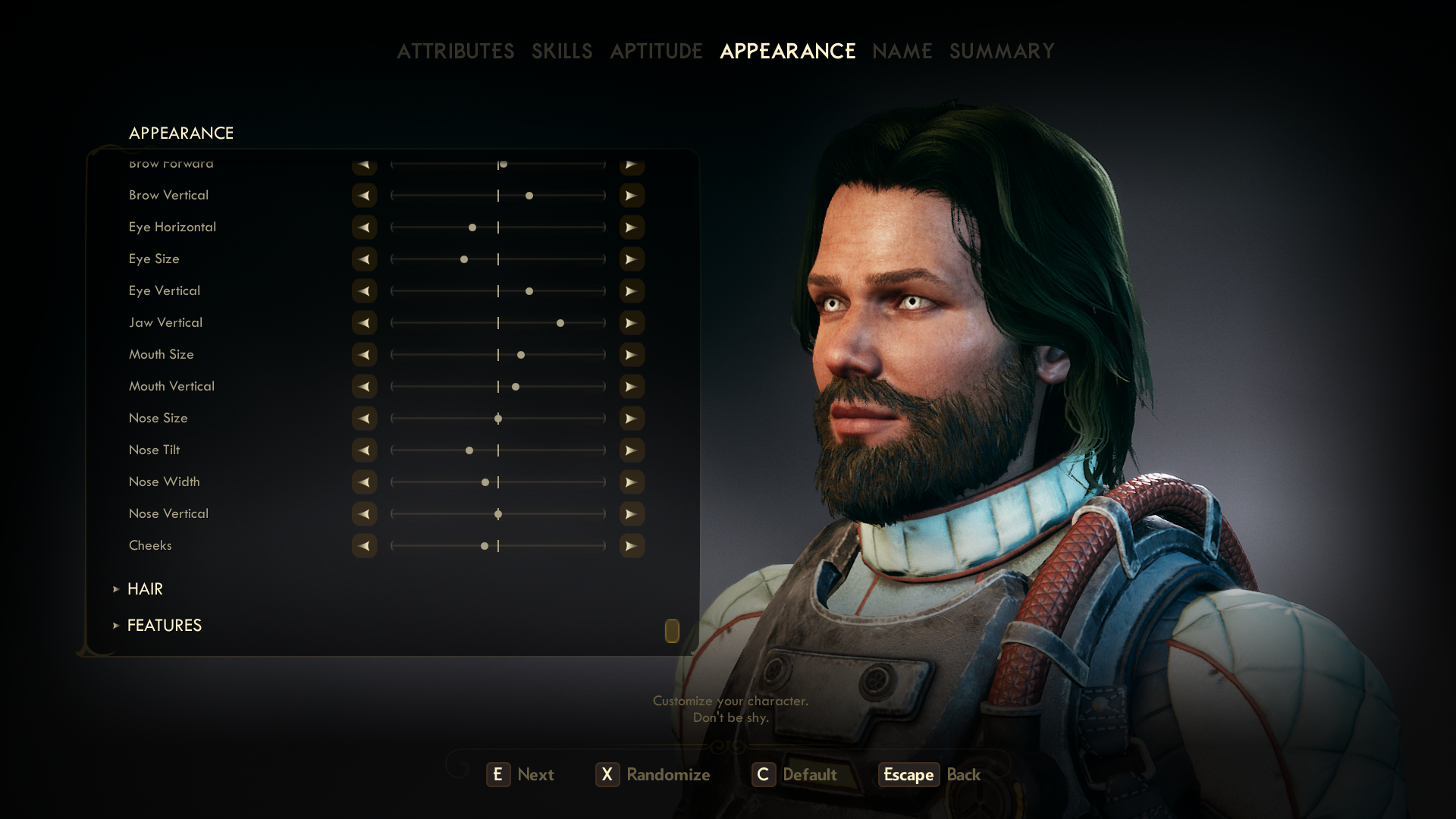This screenshot has width=1456, height=819.
Task: Increase Nose Tilt with right arrow
Action: (632, 450)
